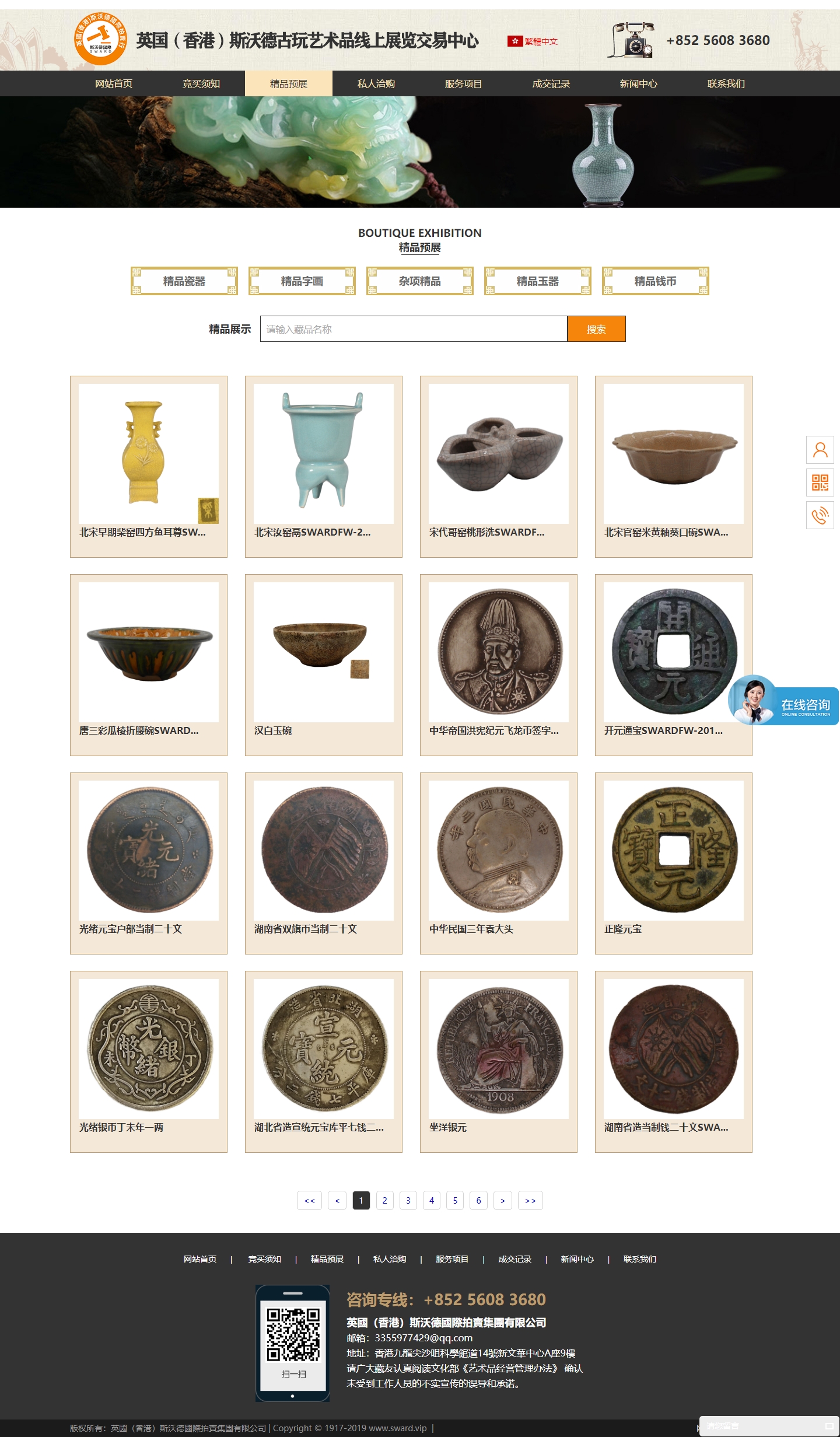Go to last page with >> button

[x=530, y=1200]
